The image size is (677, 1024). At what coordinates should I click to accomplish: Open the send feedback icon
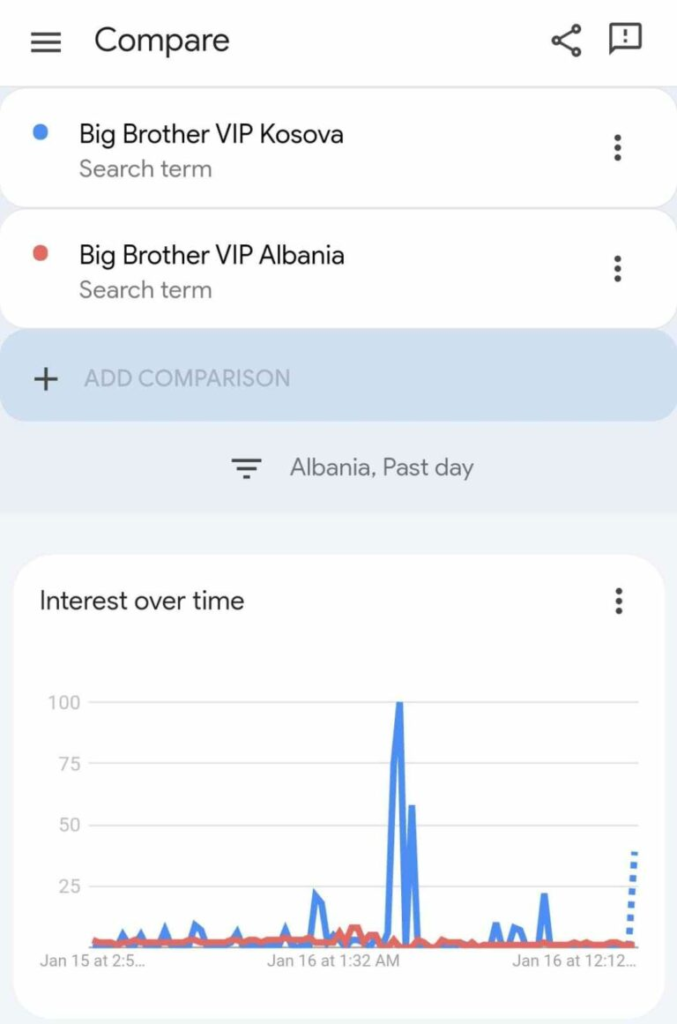coord(625,39)
